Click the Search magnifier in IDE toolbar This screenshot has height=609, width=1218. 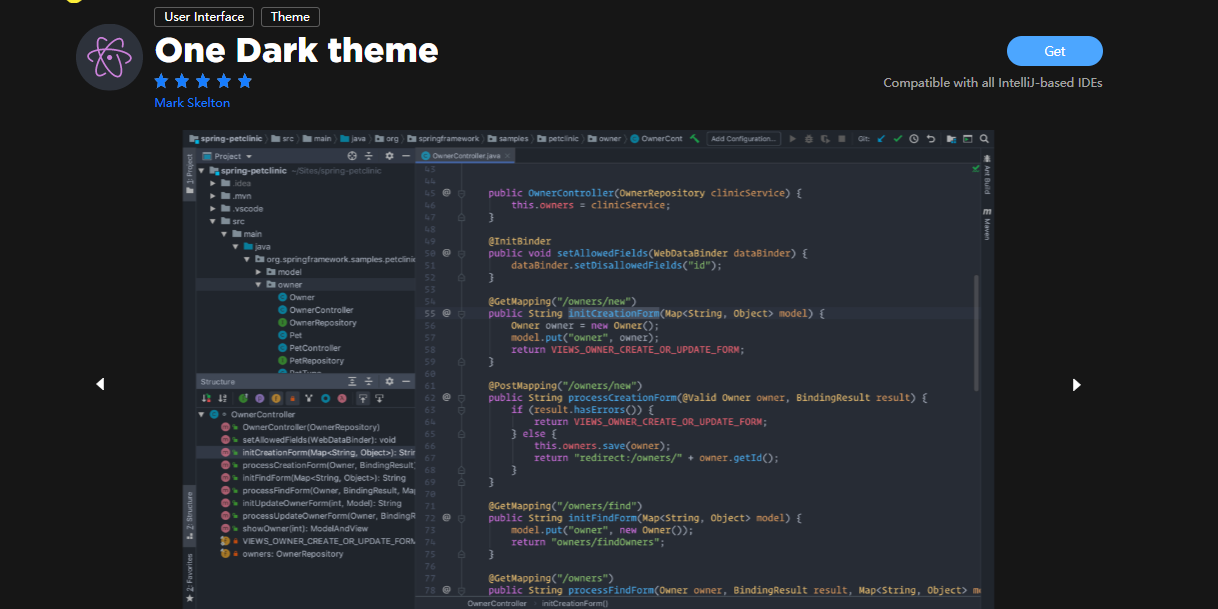coord(984,139)
